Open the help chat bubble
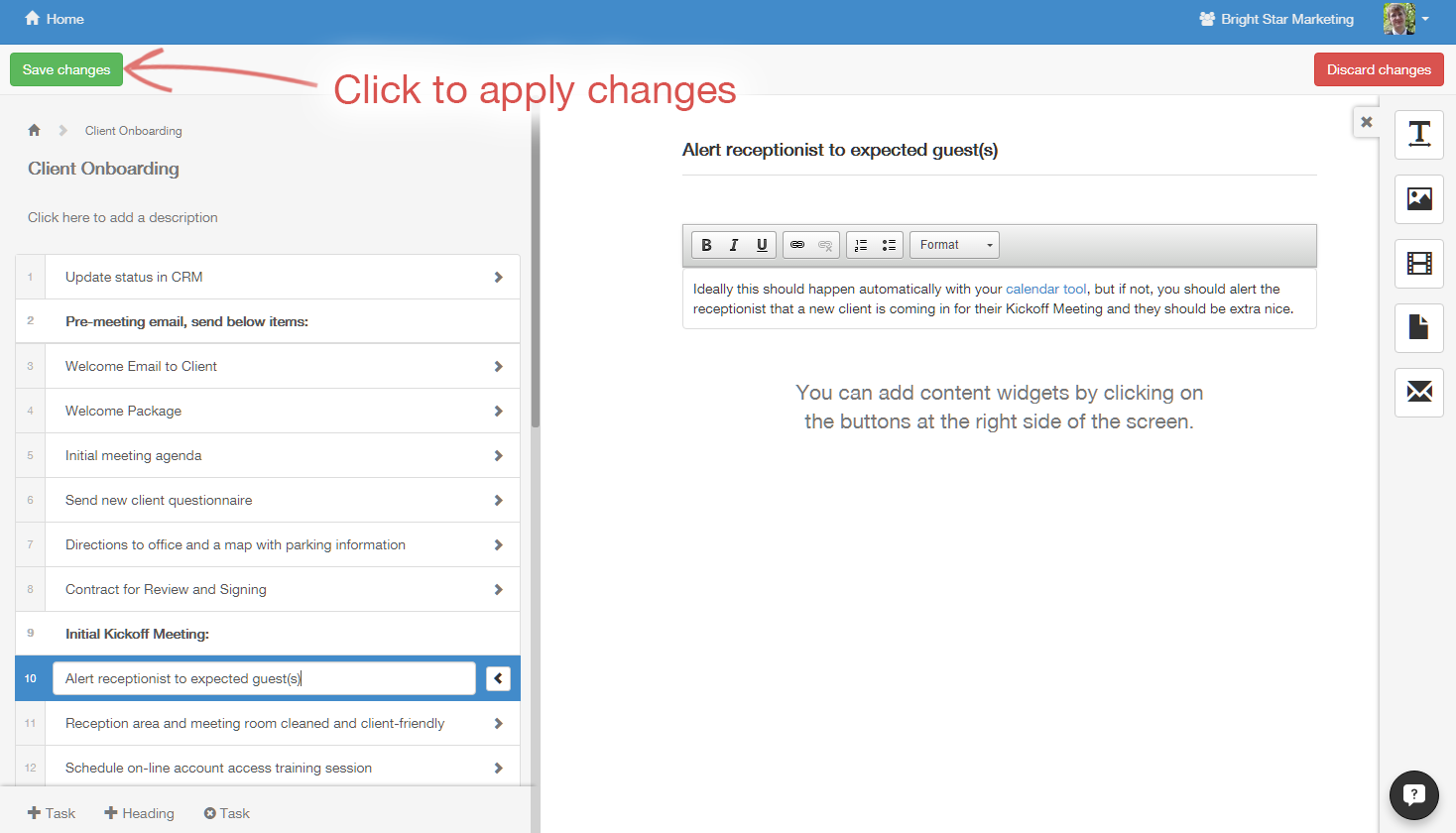Viewport: 1456px width, 833px height. 1413,794
